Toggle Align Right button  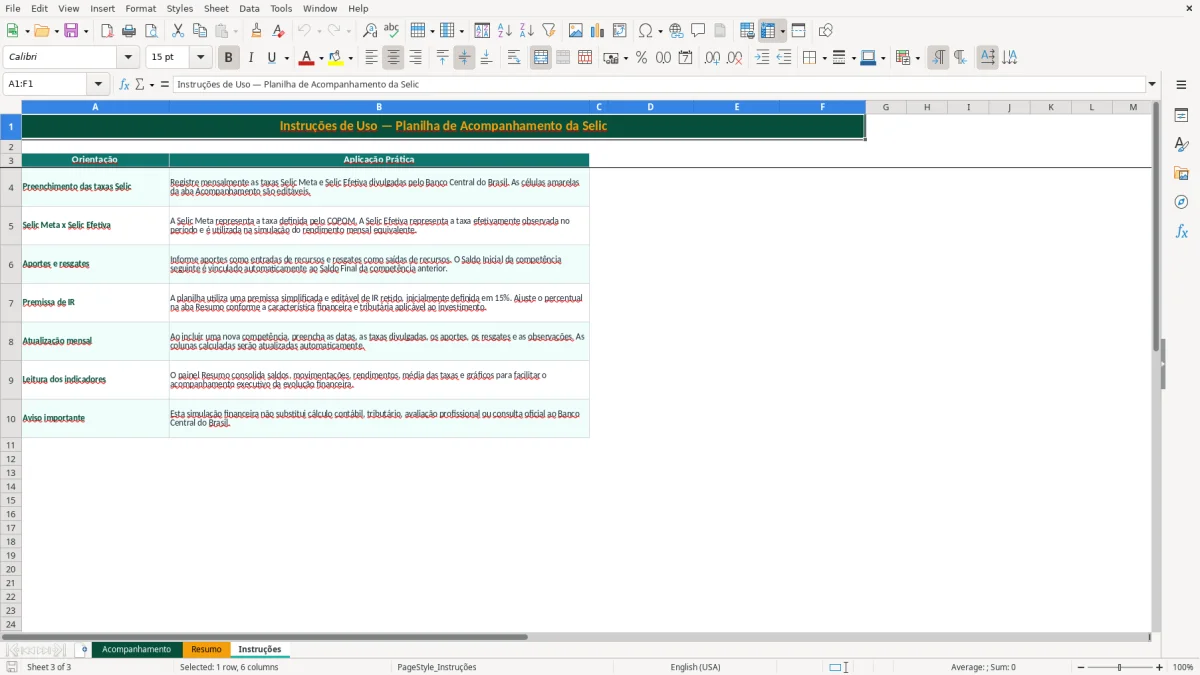416,58
